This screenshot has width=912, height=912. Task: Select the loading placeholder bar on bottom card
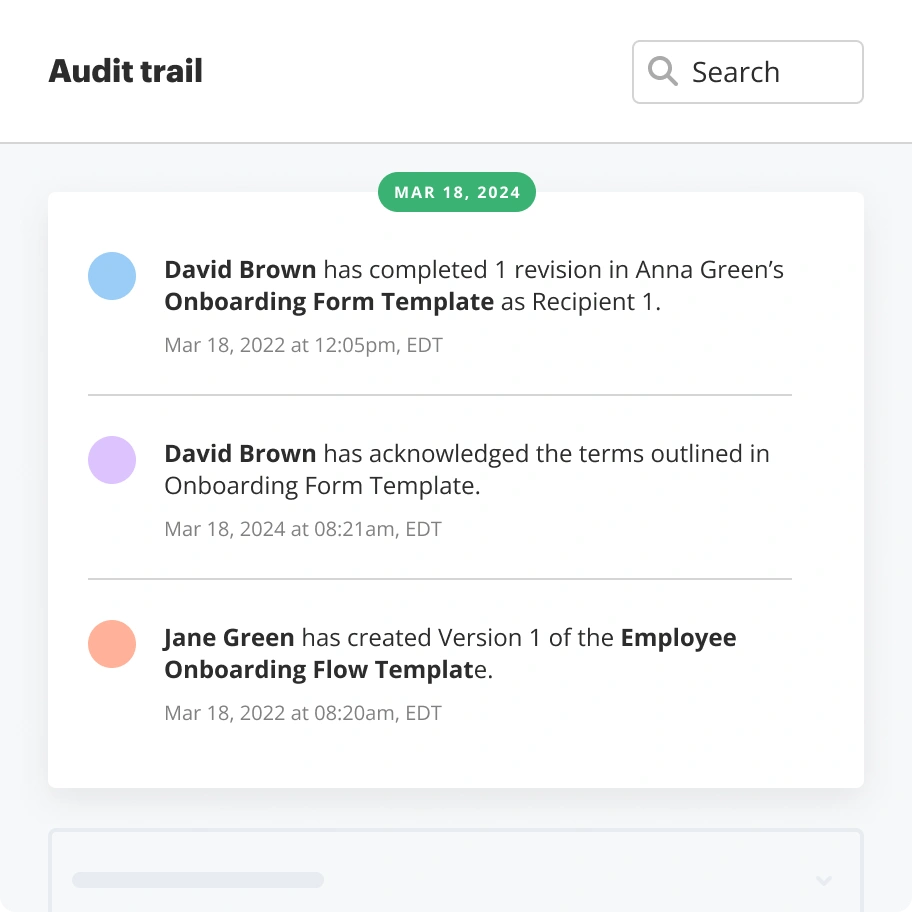197,880
